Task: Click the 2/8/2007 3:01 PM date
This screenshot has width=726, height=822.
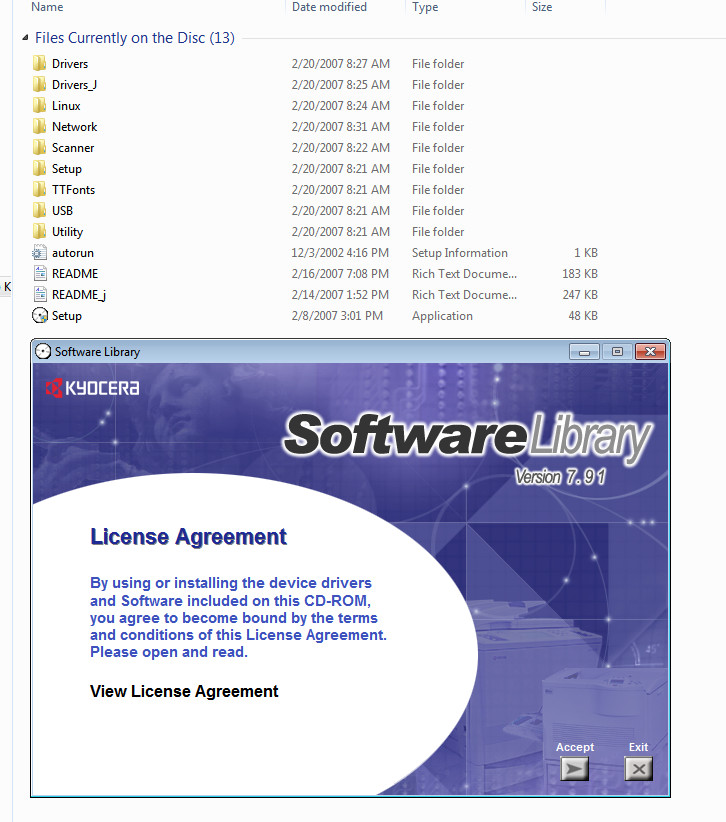Action: coord(337,316)
